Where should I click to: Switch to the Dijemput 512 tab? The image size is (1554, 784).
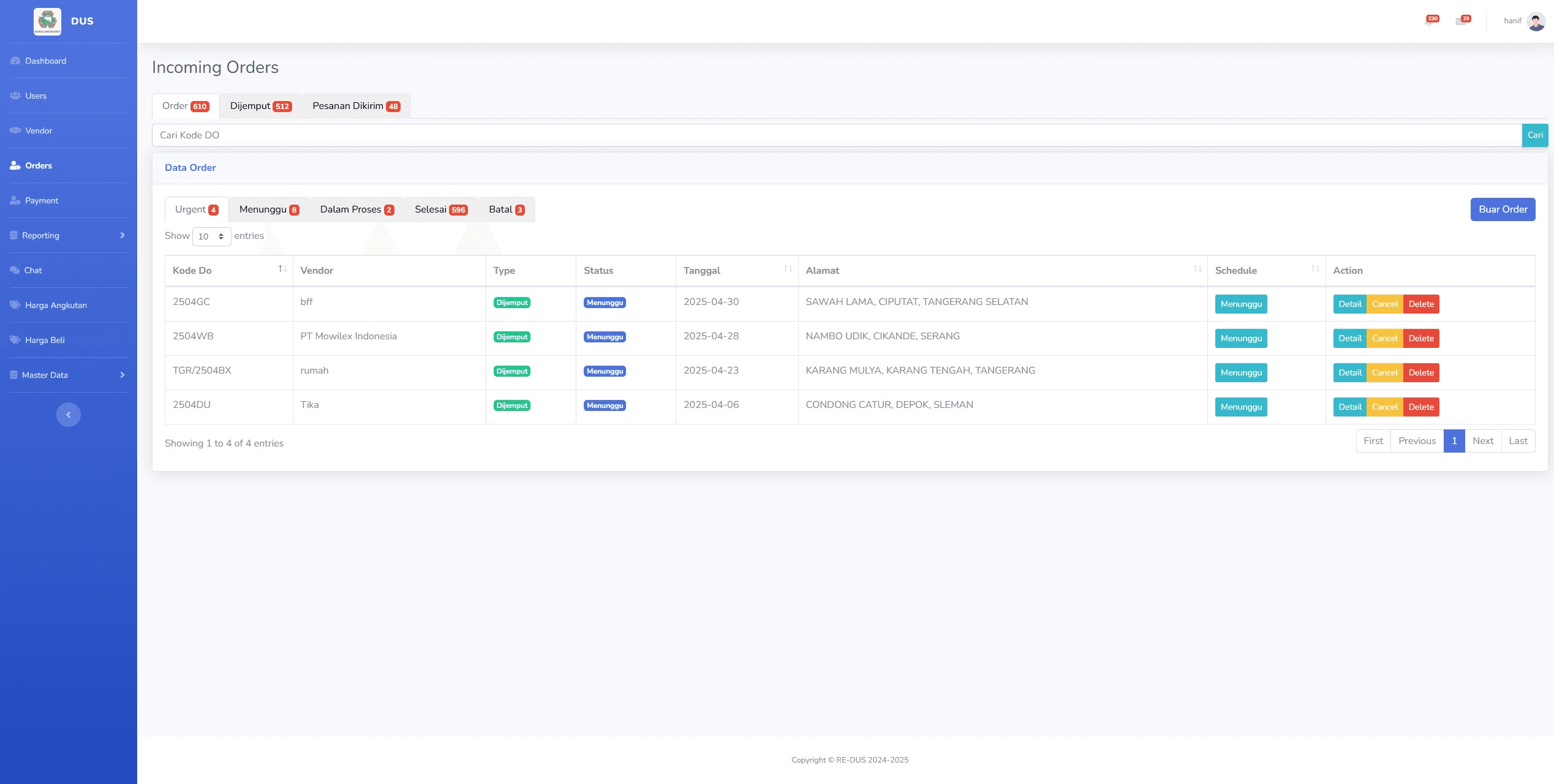[261, 106]
